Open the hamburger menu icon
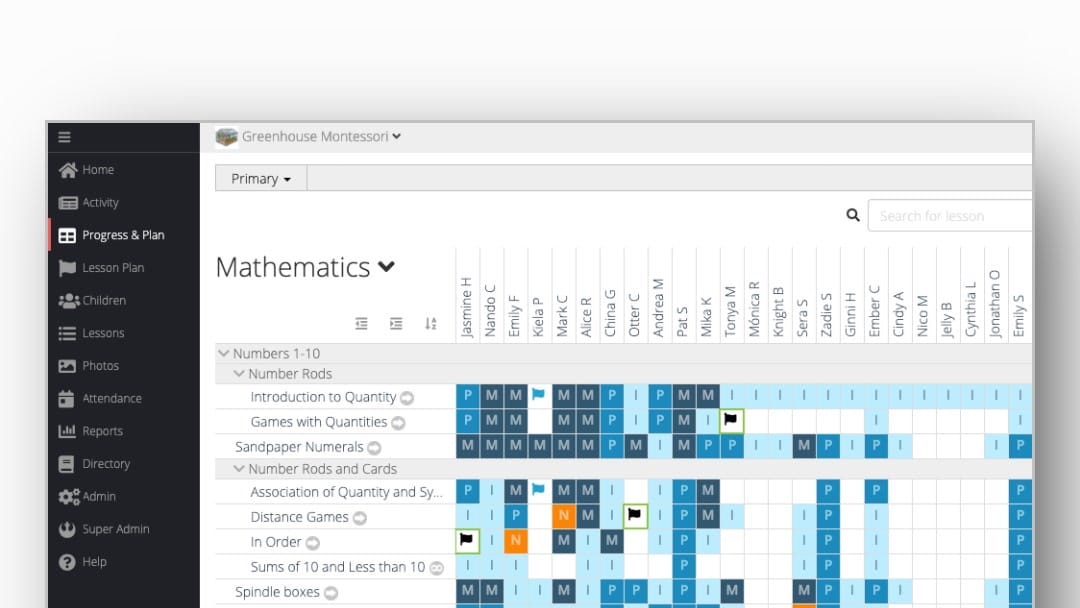The image size is (1080, 608). click(x=64, y=137)
